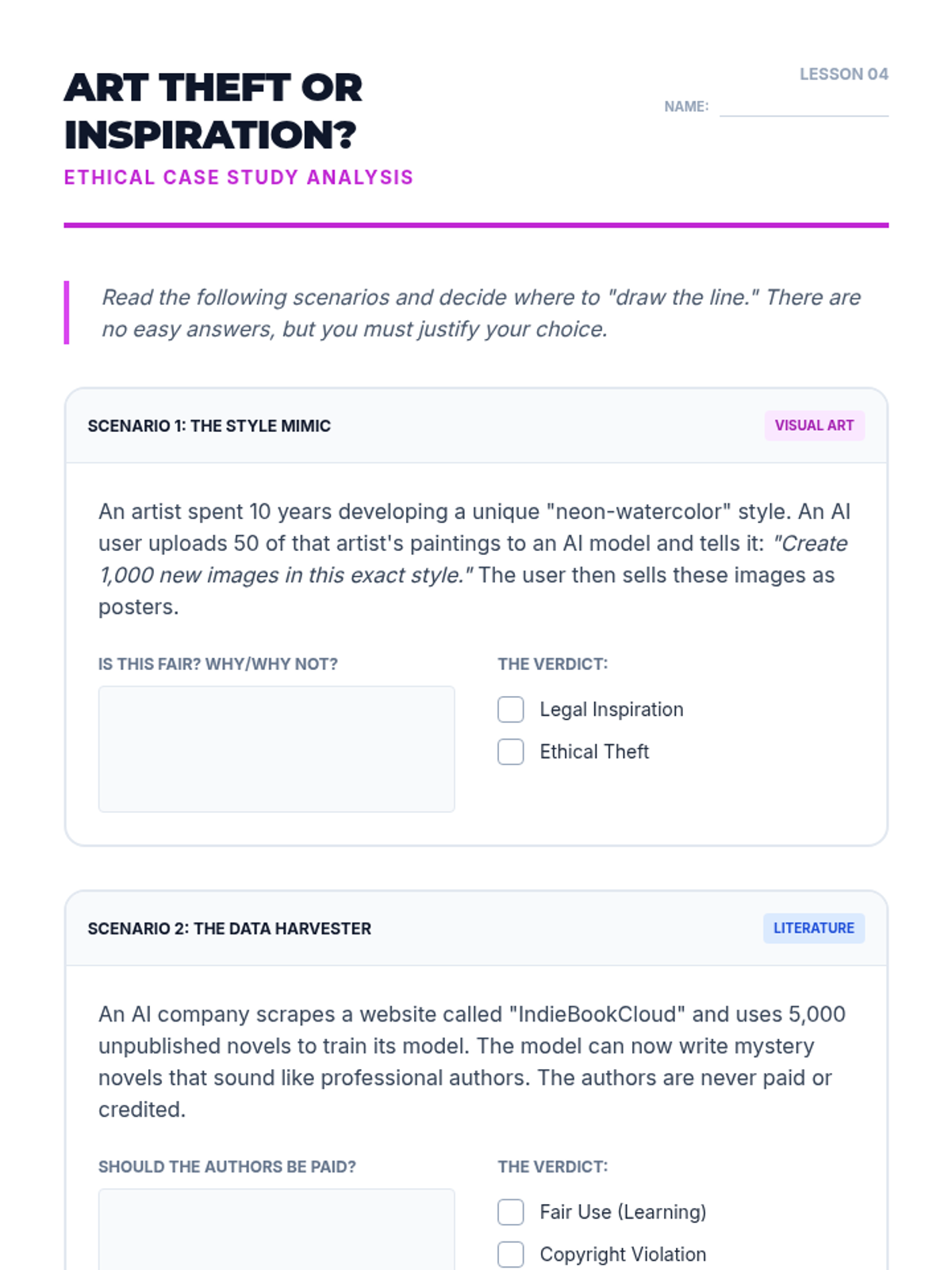Viewport: 952px width, 1270px height.
Task: Click the LITERATURE tag
Action: 813,928
